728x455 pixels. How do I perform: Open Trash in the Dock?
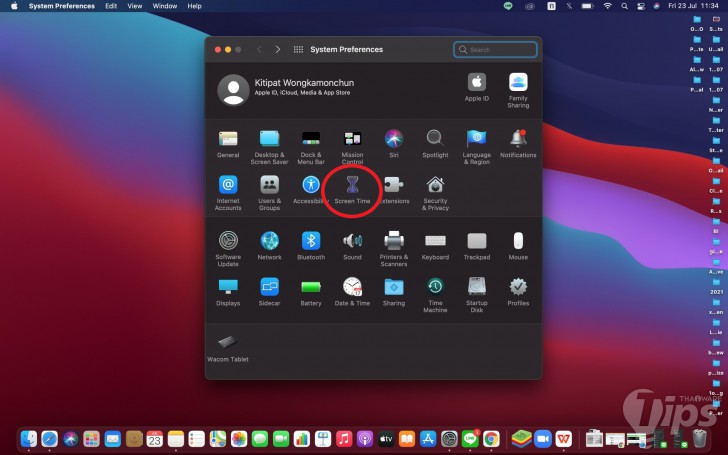(x=700, y=439)
